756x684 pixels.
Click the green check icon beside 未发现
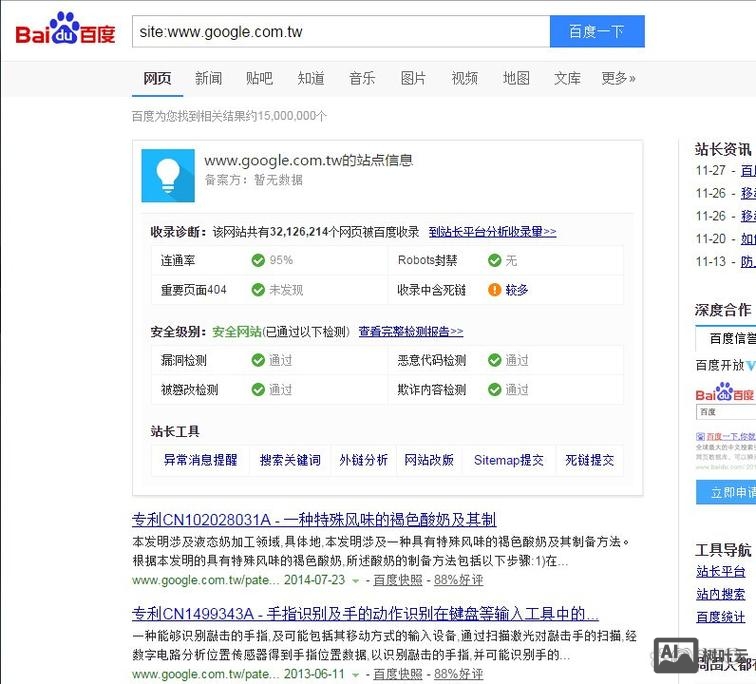coord(258,290)
